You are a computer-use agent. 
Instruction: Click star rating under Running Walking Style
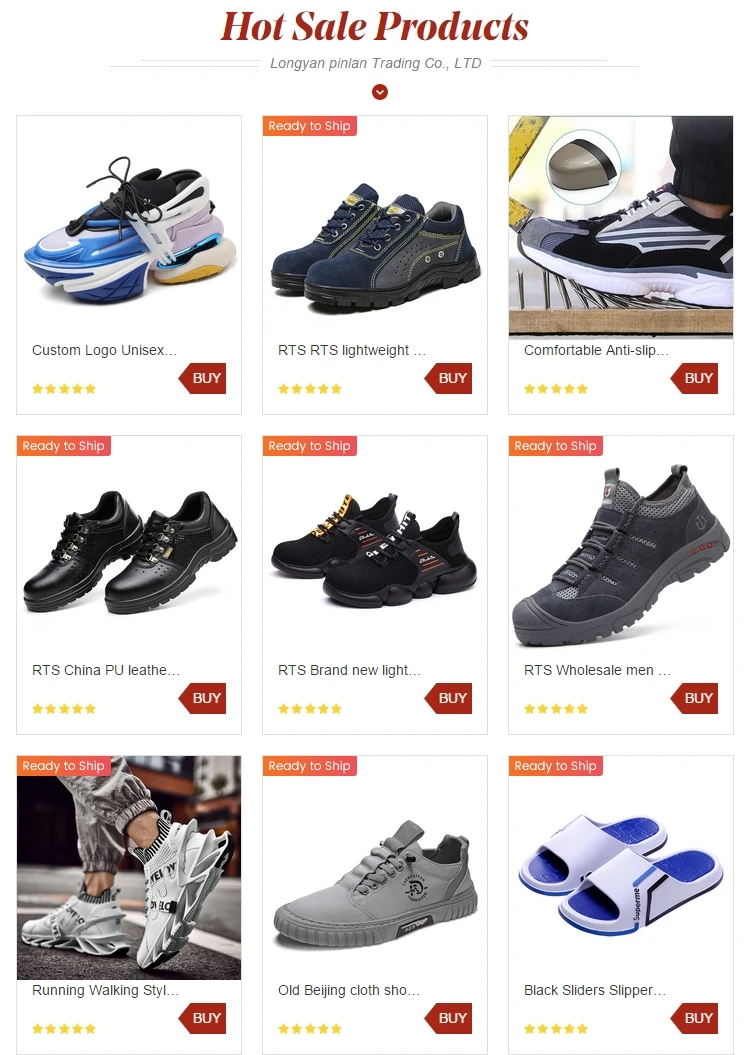point(64,1029)
